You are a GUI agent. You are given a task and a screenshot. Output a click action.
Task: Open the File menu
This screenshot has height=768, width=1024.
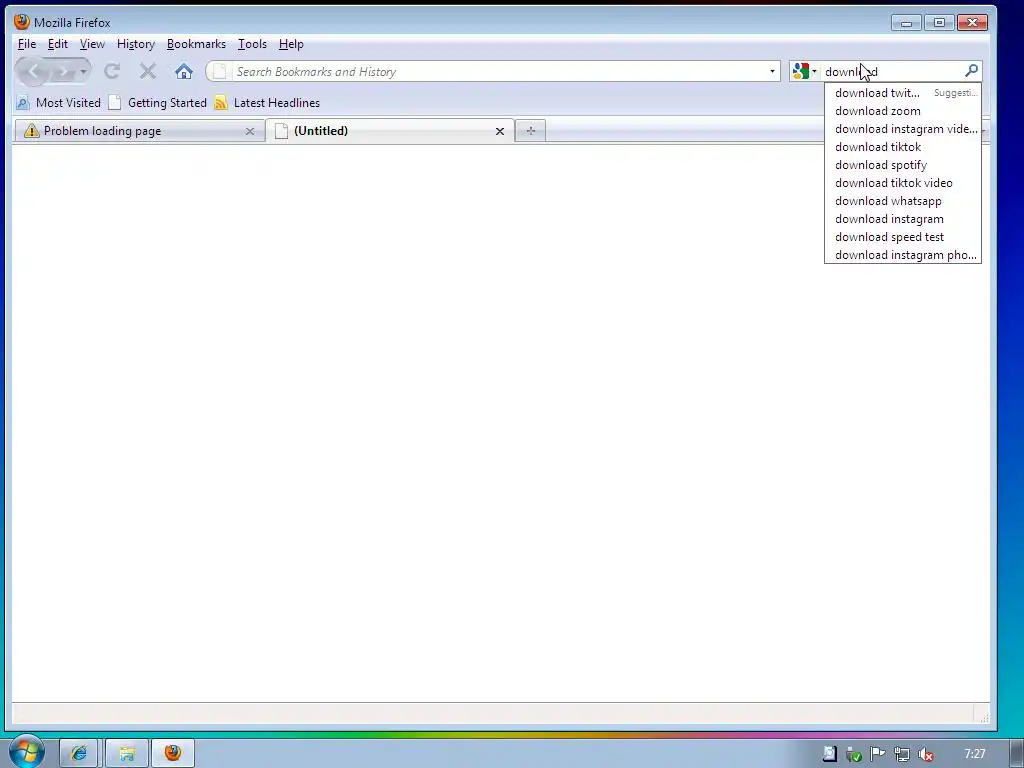click(27, 44)
